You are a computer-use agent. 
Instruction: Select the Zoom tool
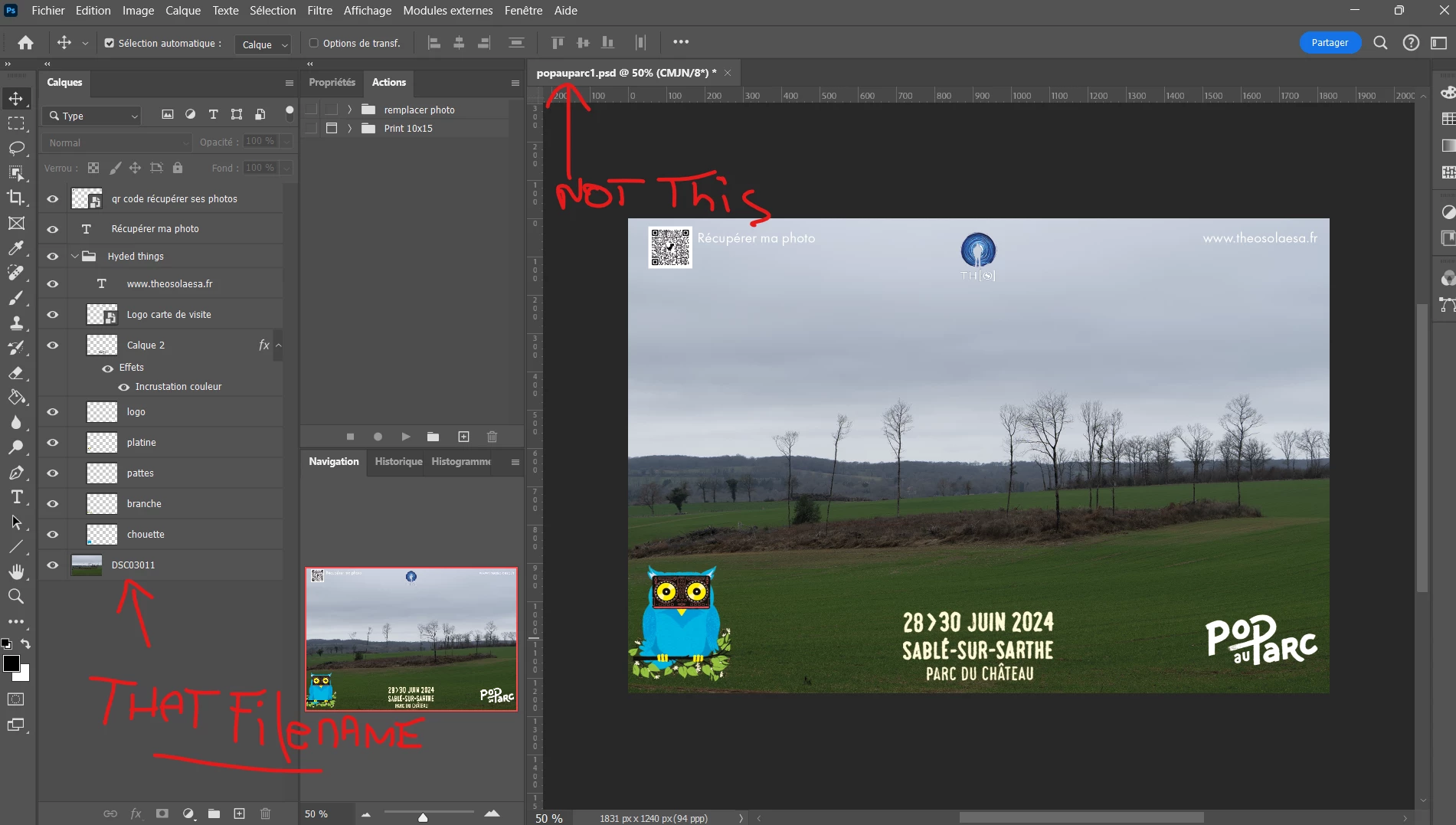(16, 597)
